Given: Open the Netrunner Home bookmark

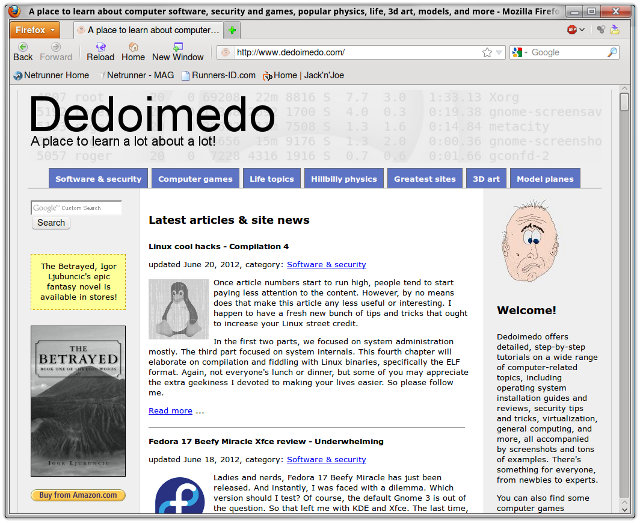Looking at the screenshot, I should point(51,75).
